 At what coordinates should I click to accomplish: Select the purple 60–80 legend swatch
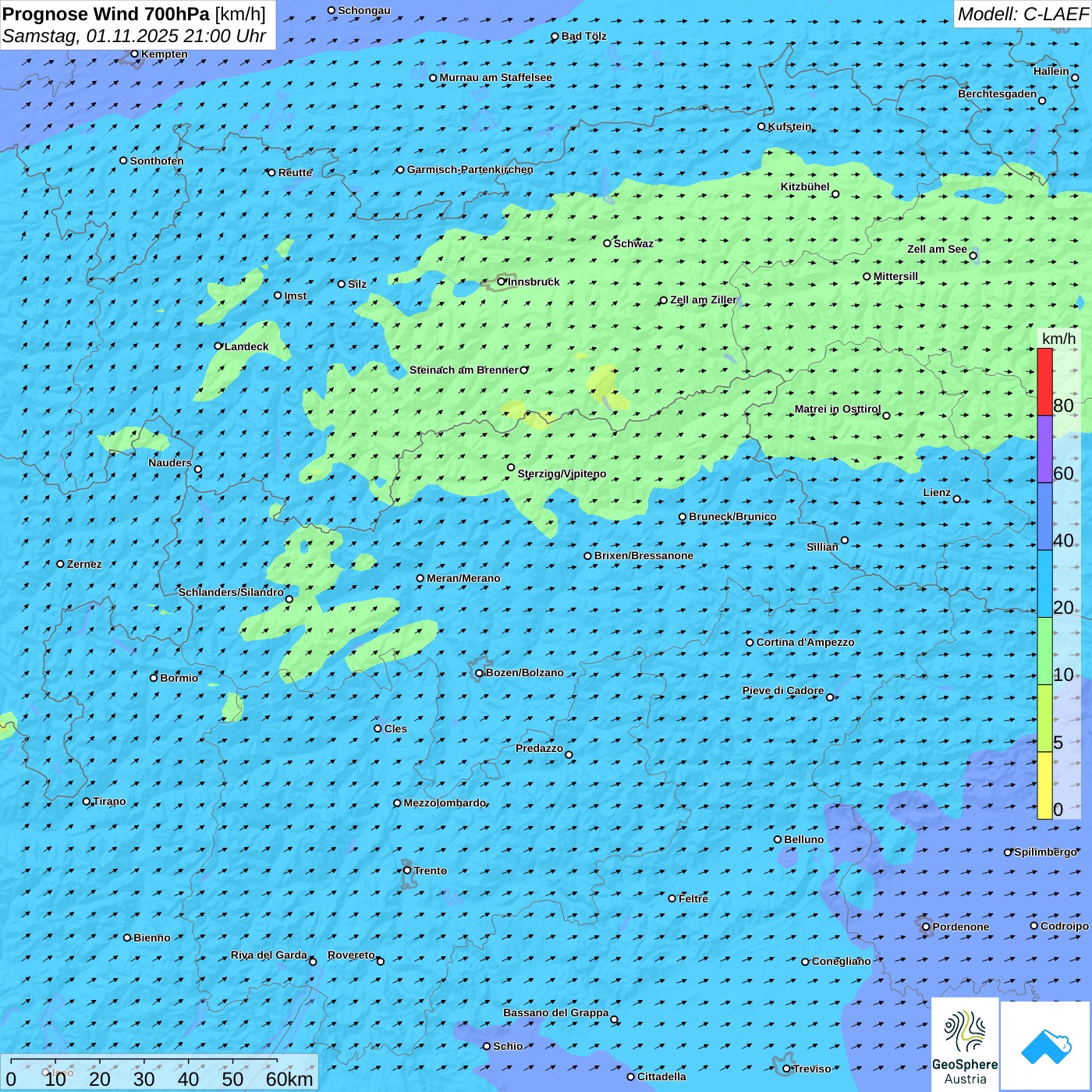click(x=1044, y=448)
